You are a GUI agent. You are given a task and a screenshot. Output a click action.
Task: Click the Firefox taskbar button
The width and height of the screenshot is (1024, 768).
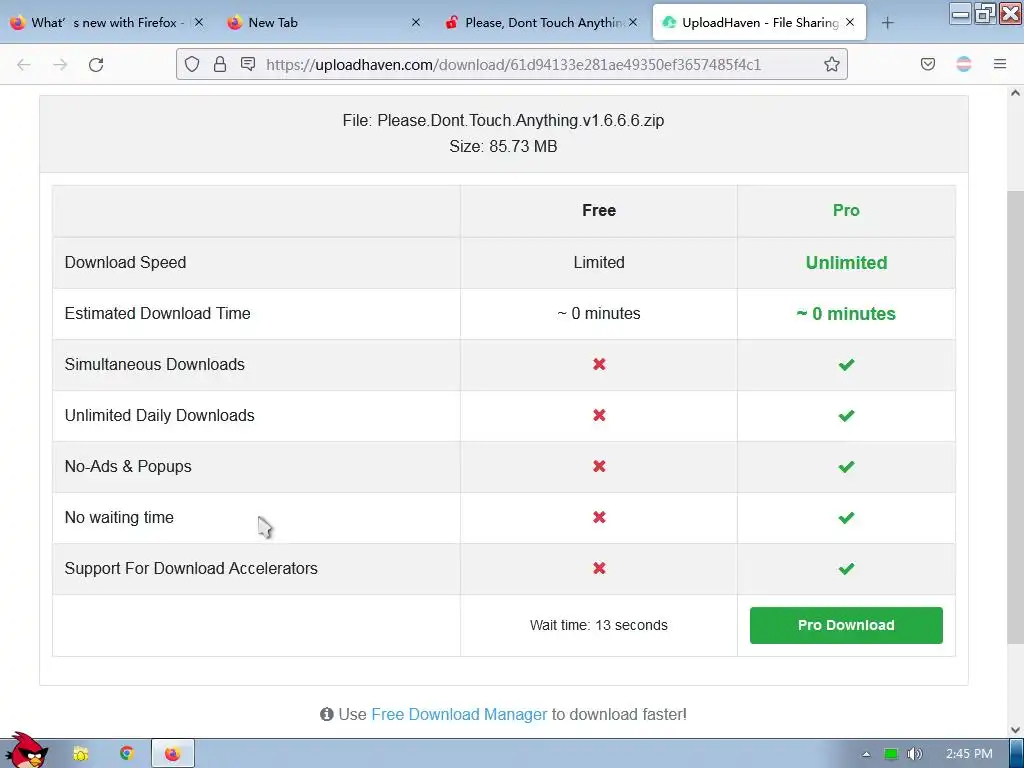(172, 754)
